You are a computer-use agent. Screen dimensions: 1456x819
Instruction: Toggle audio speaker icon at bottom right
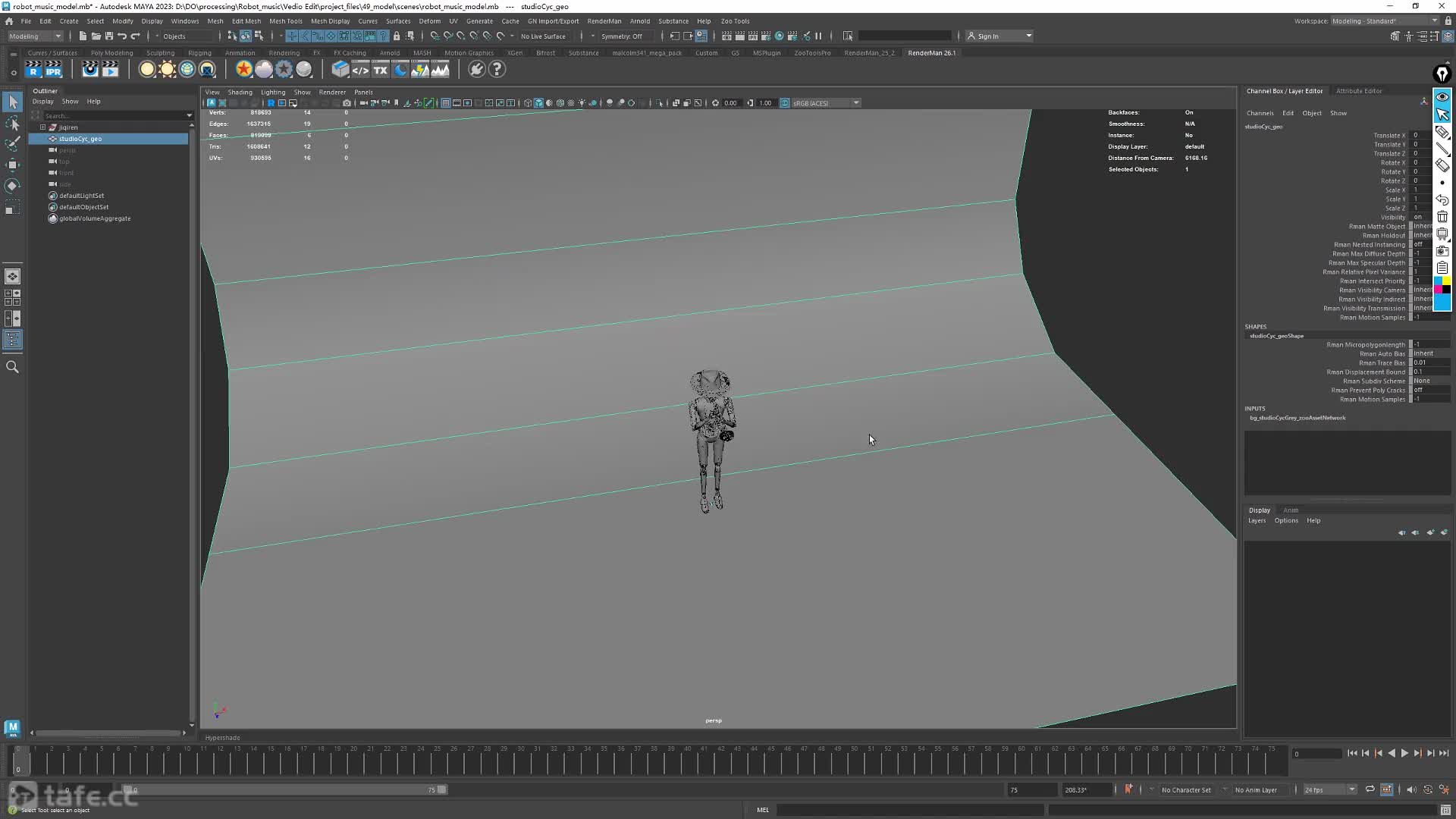[1410, 789]
